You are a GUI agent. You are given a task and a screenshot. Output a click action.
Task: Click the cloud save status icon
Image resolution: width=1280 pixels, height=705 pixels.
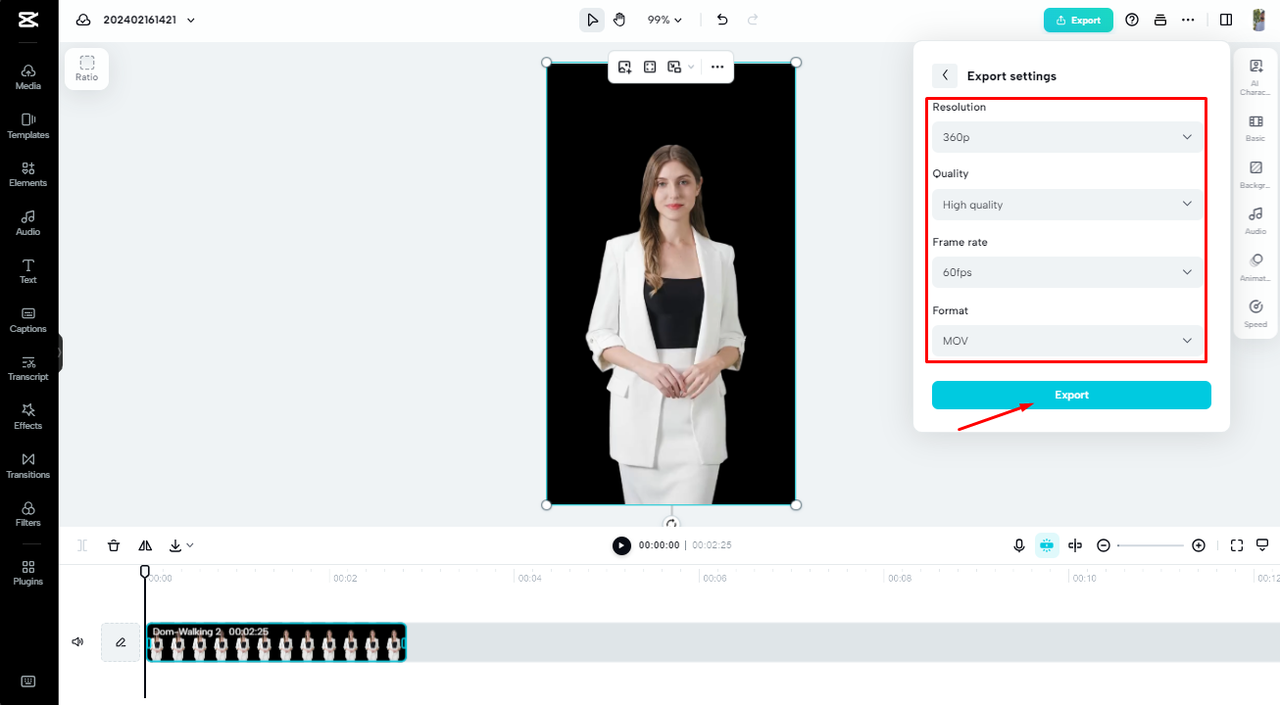pos(83,20)
